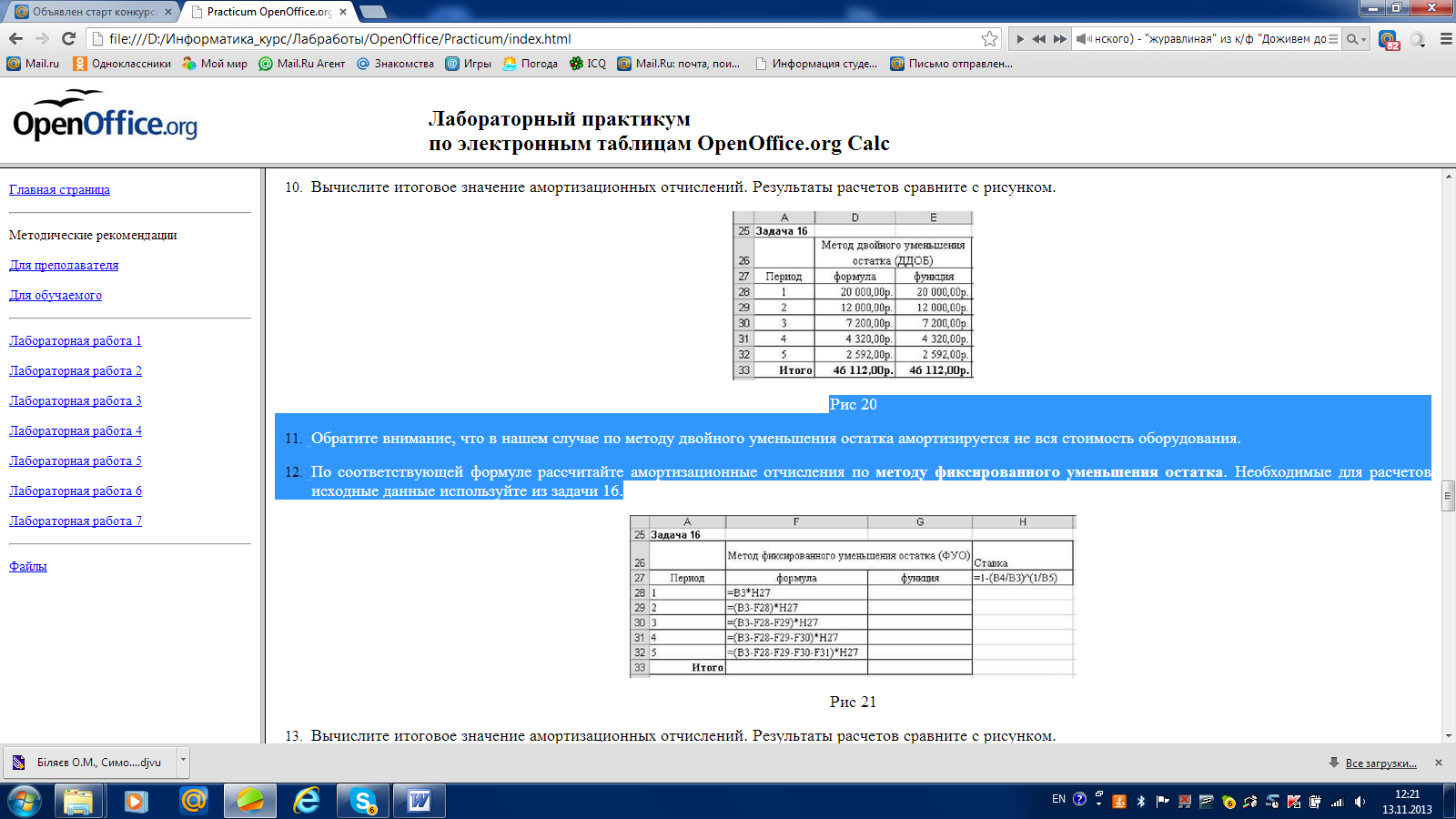Viewport: 1456px width, 819px height.
Task: Click the volume speaker tray icon
Action: 1360,802
